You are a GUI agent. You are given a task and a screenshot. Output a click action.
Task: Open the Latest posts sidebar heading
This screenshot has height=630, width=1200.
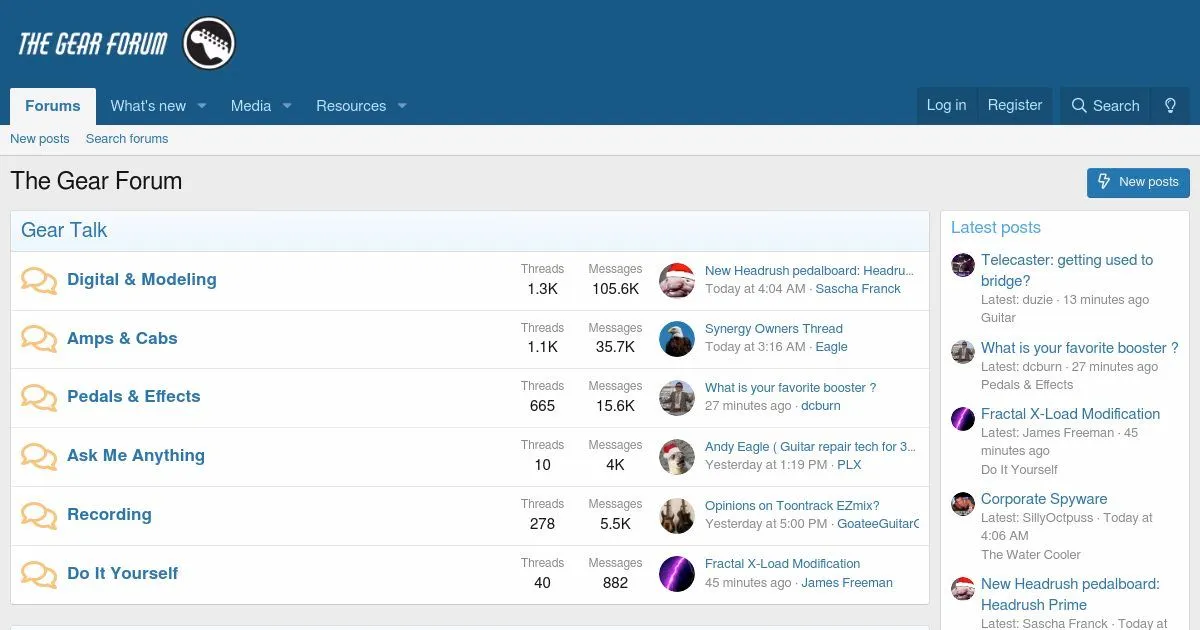coord(996,228)
